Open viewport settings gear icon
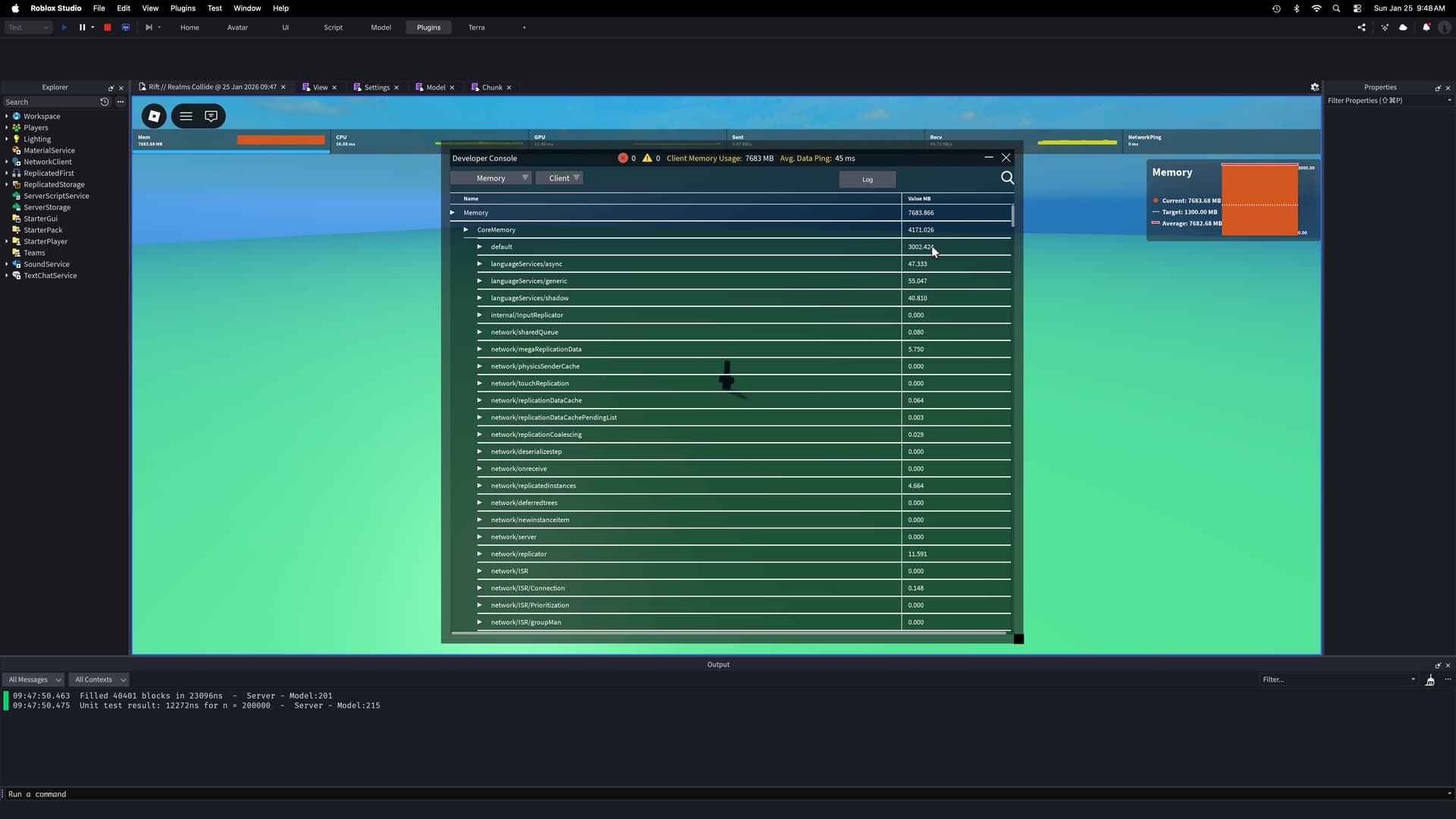This screenshot has width=1456, height=819. (x=1315, y=87)
